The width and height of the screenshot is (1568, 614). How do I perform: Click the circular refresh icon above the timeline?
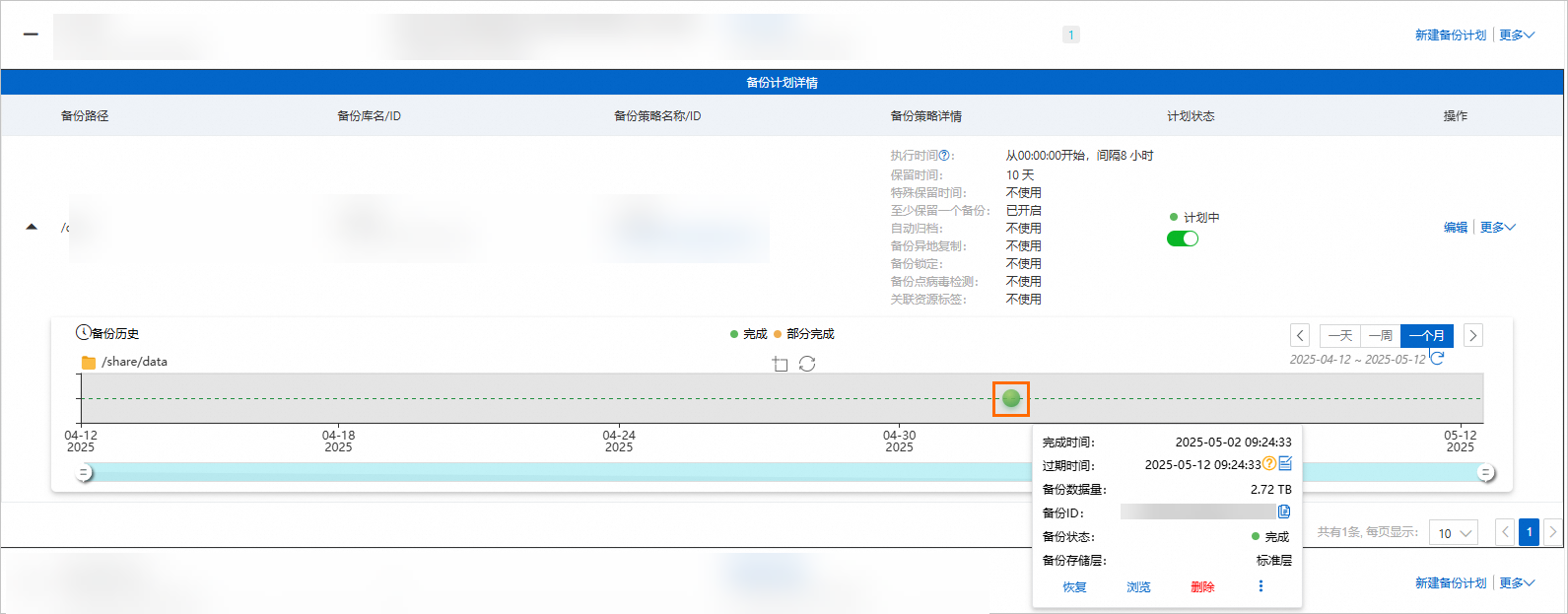[807, 364]
